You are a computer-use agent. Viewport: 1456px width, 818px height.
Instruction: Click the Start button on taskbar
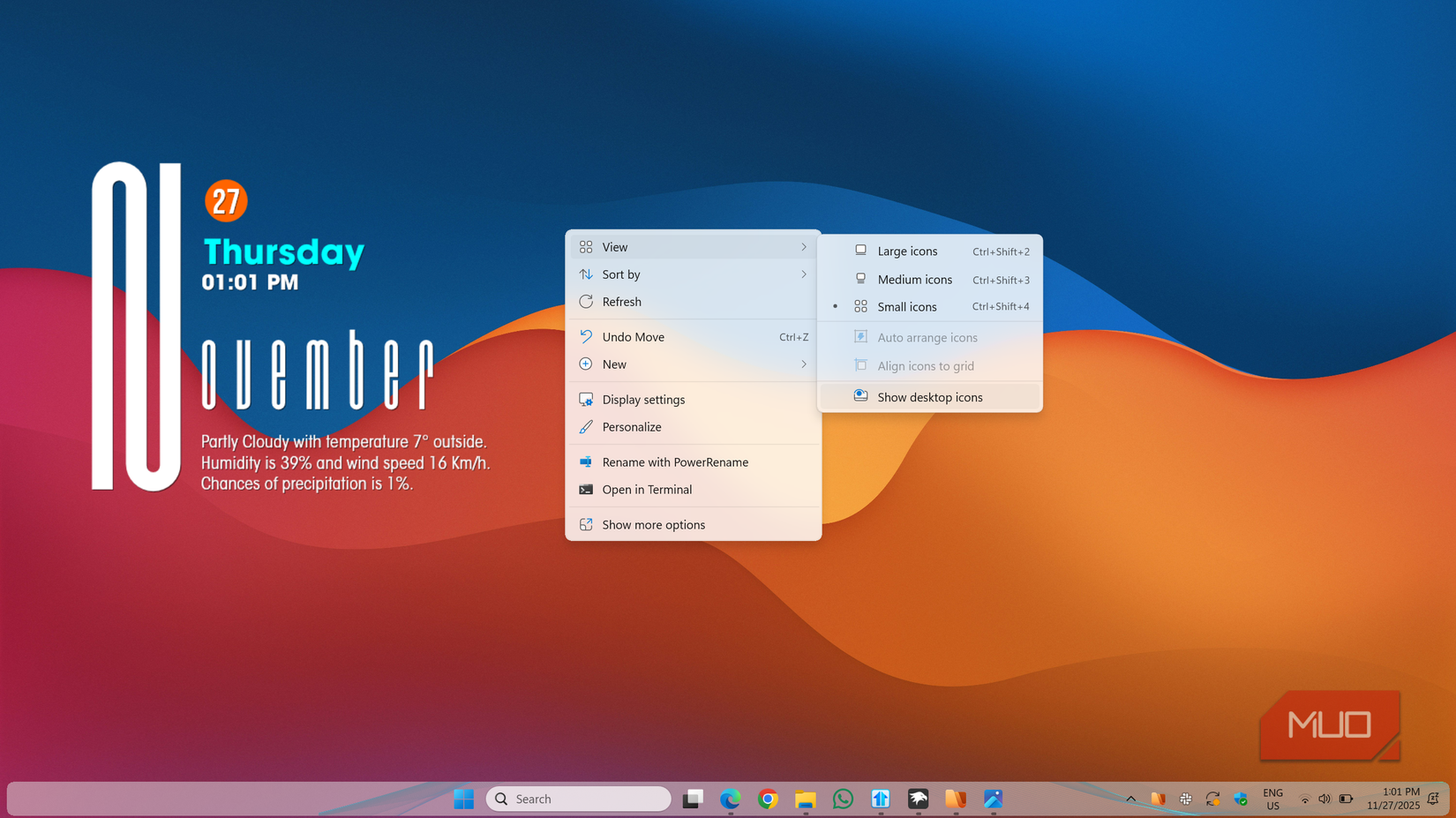coord(463,799)
